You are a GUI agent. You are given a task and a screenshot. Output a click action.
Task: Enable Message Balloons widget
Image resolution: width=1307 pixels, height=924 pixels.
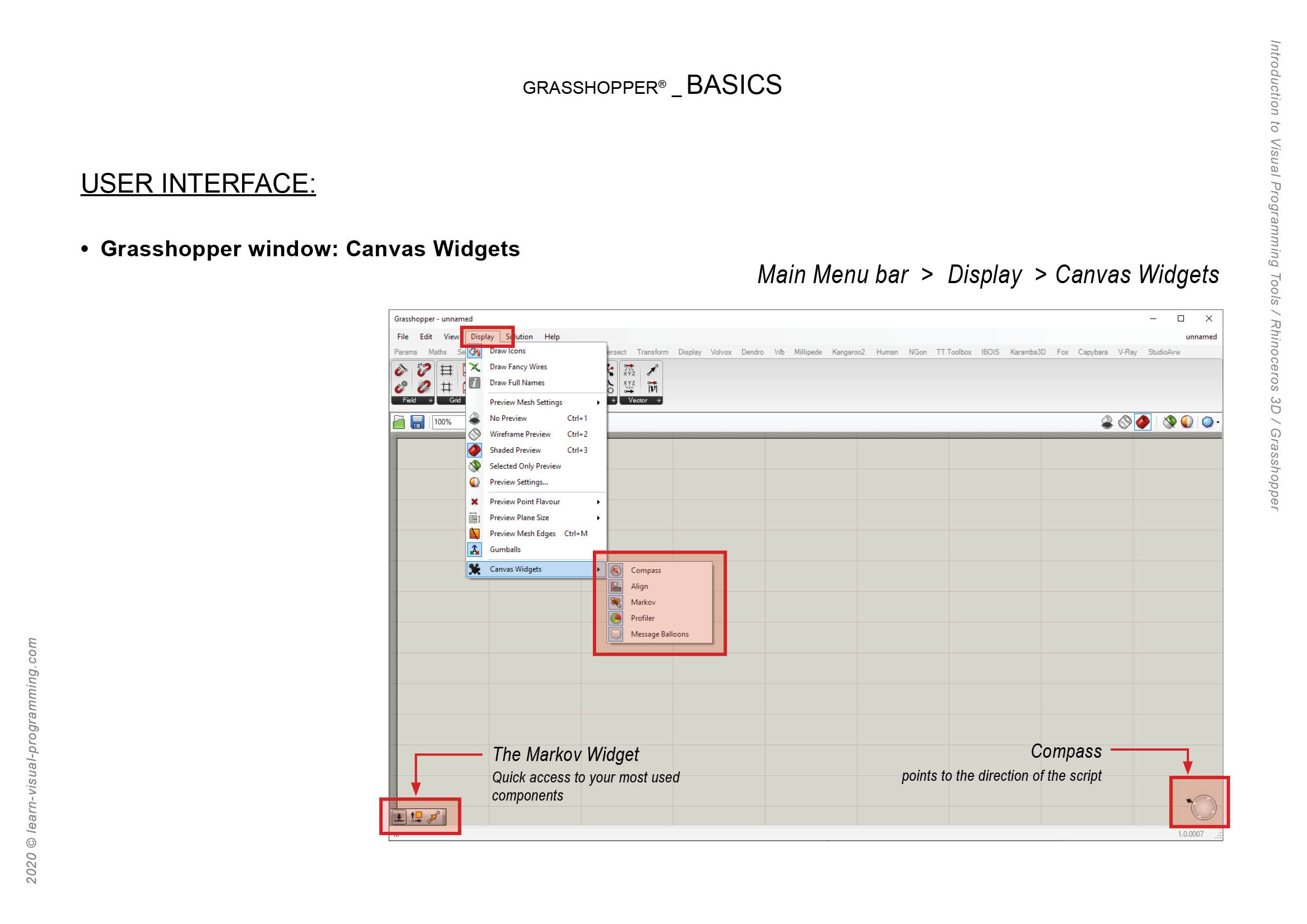(x=660, y=634)
